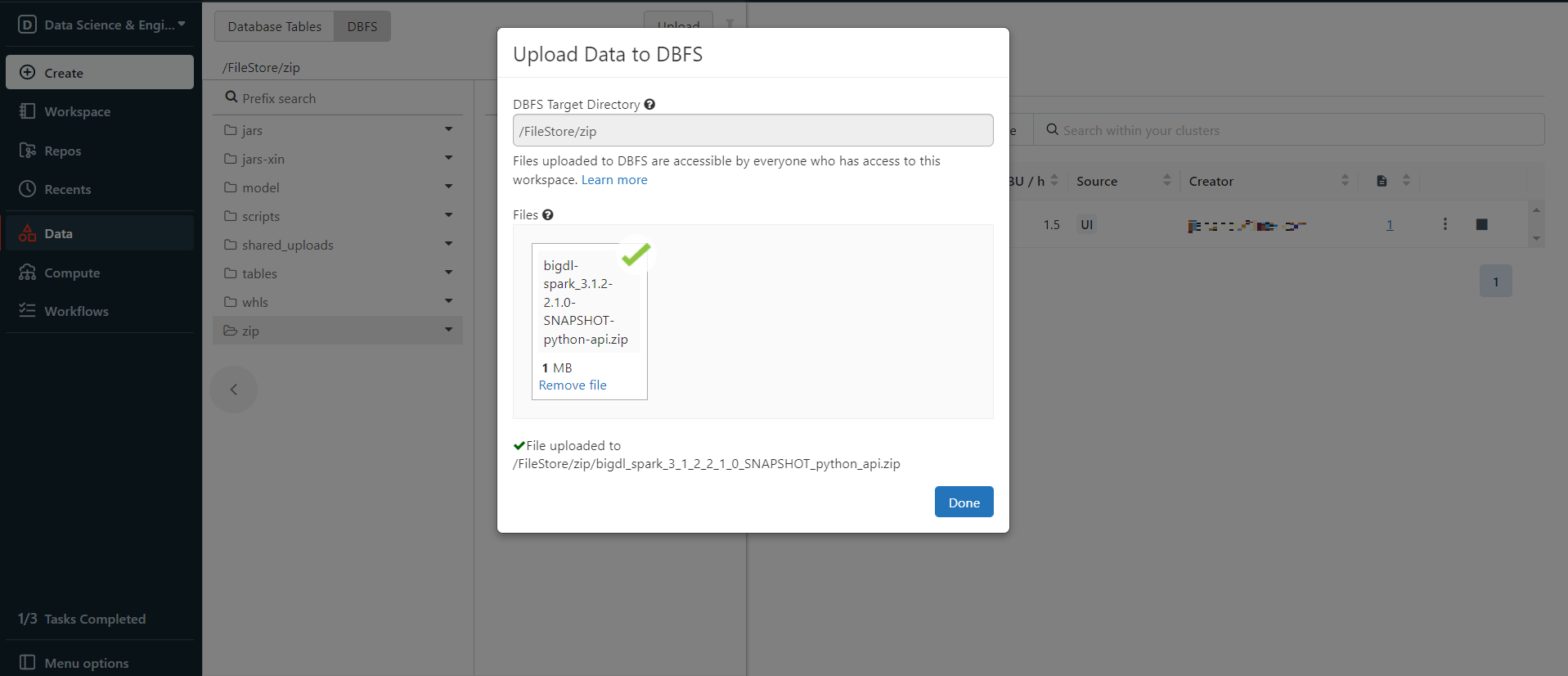Click the Remove file link

coord(573,385)
